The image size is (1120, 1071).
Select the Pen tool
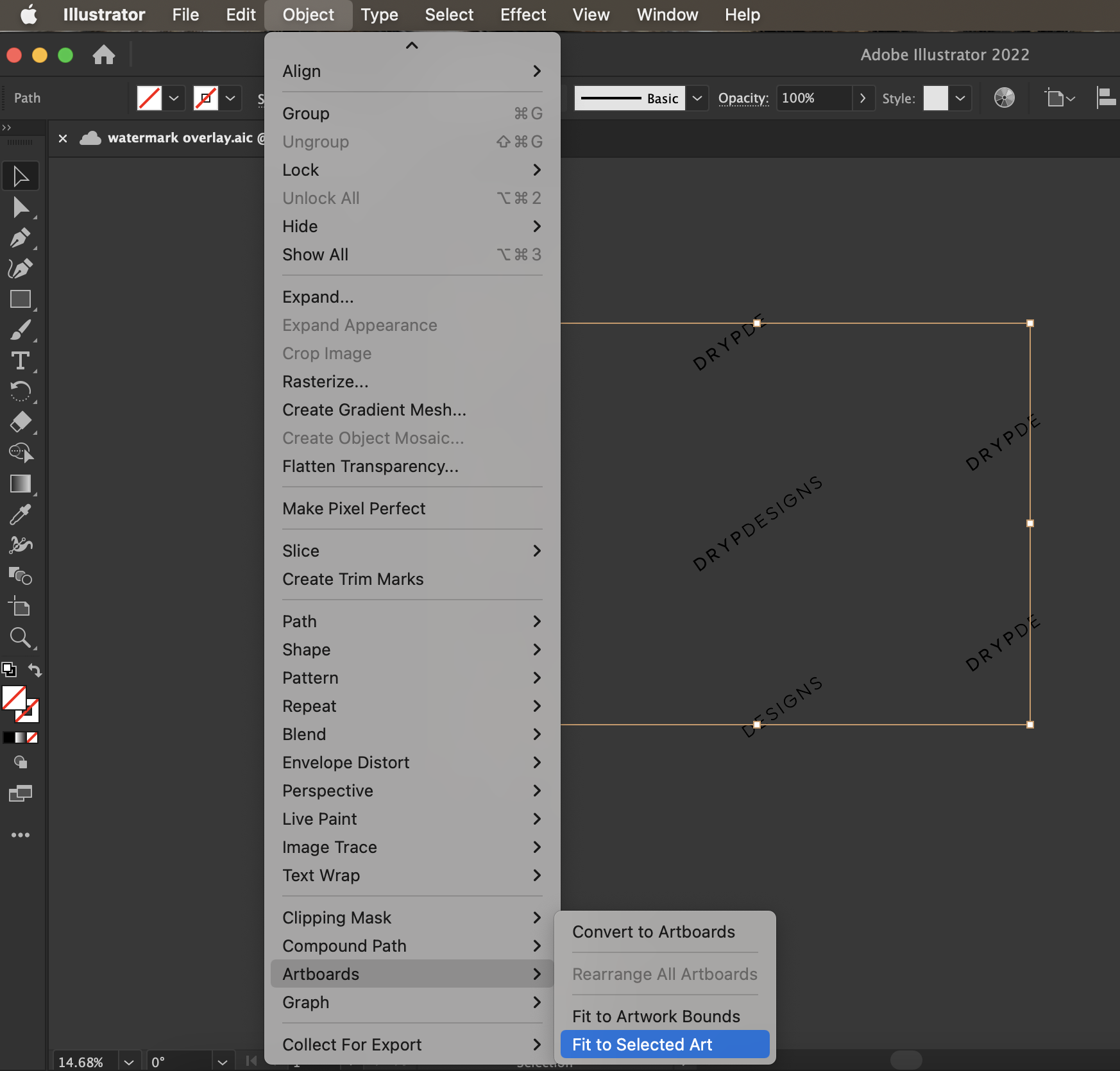click(x=21, y=238)
